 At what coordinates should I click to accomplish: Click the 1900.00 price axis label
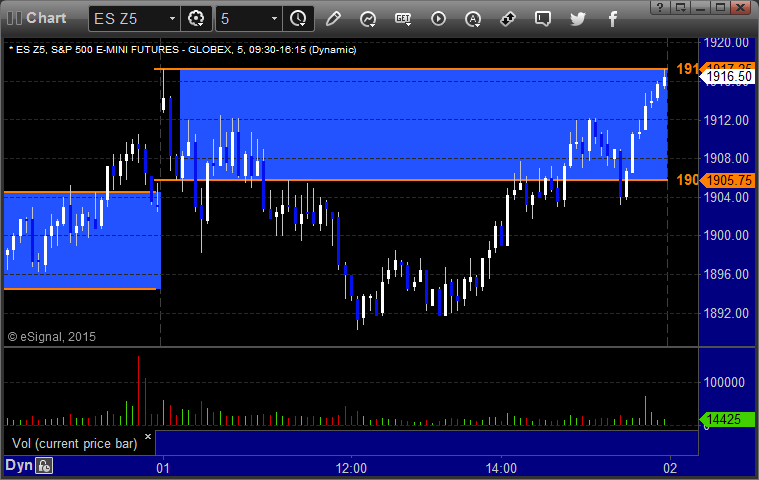[726, 236]
